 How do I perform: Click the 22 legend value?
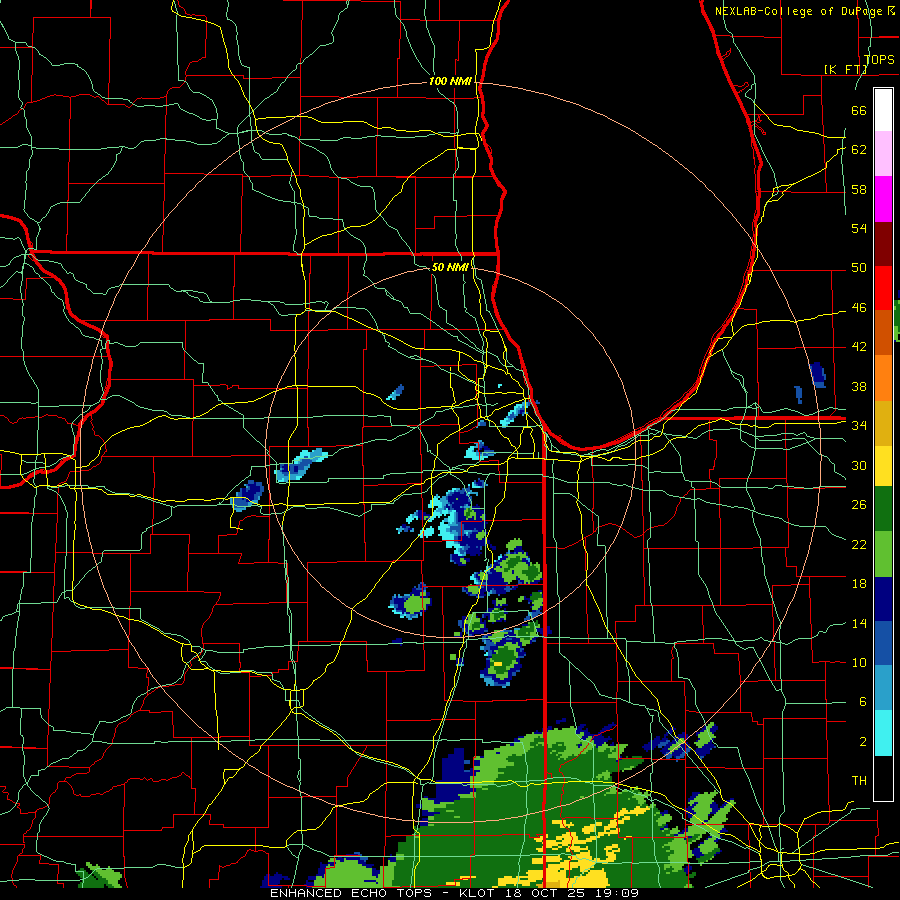(859, 544)
